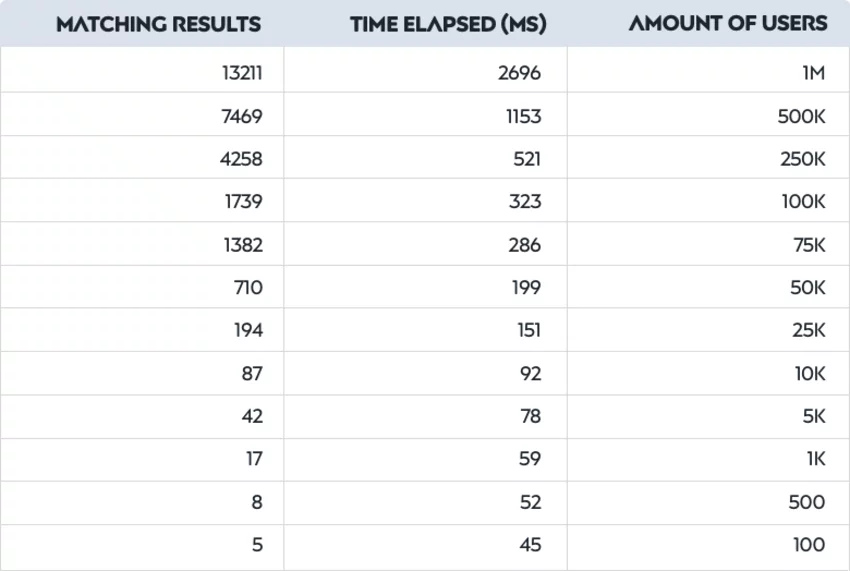The height and width of the screenshot is (571, 850).
Task: Select the 2696 time elapsed cell
Action: (x=426, y=70)
